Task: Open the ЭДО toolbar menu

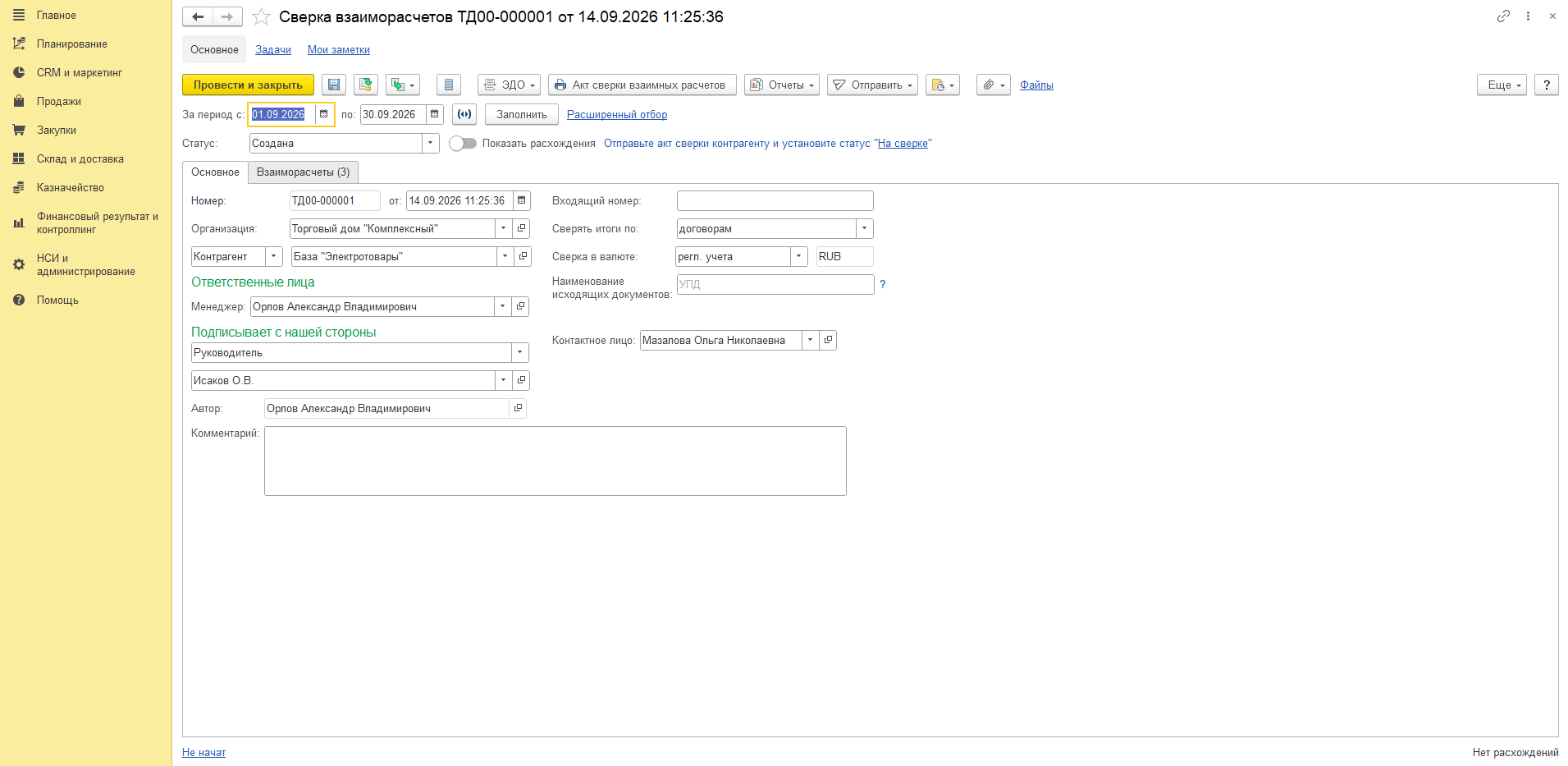Action: [x=510, y=85]
